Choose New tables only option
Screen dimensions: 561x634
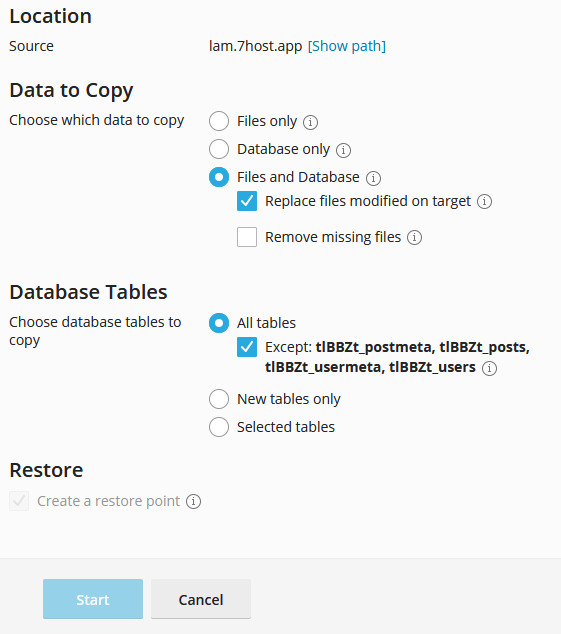[219, 399]
